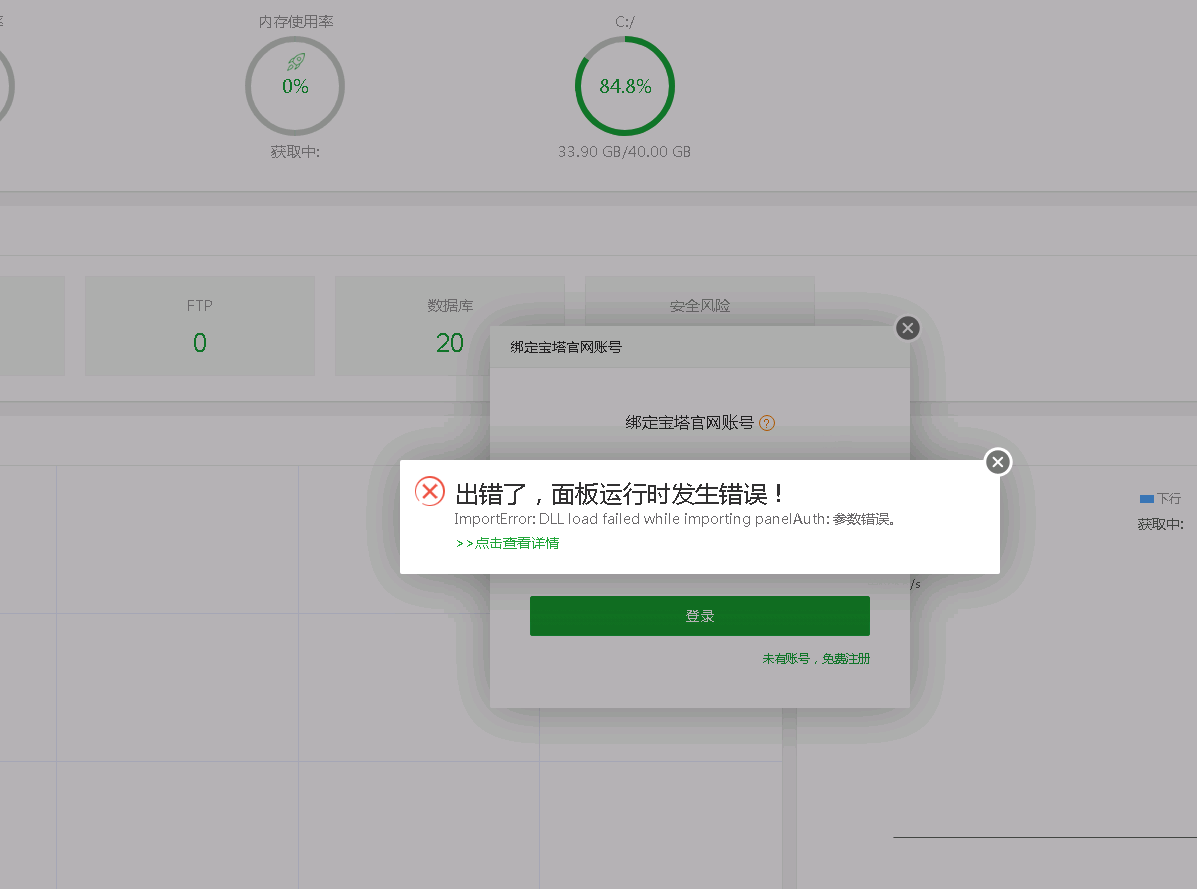Open the FTP count card
The width and height of the screenshot is (1197, 889).
point(200,326)
